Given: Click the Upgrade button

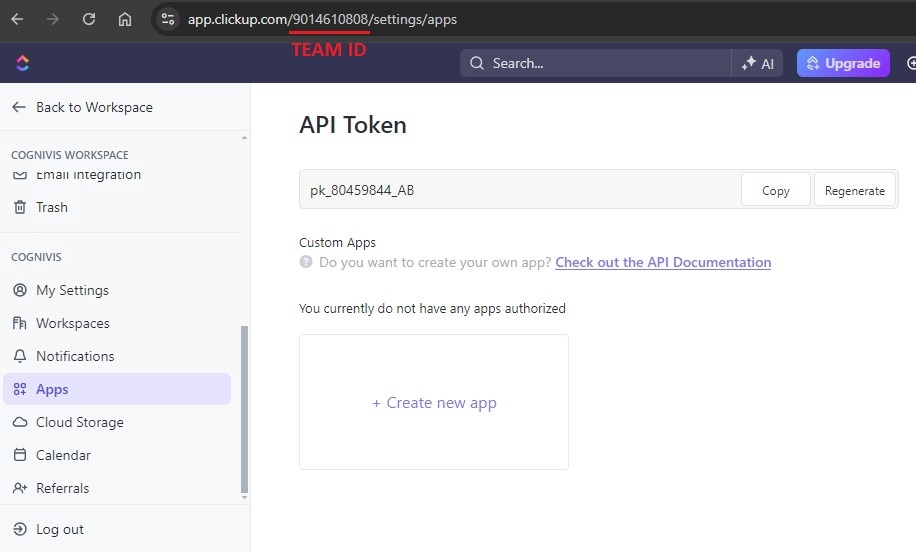Looking at the screenshot, I should point(843,63).
